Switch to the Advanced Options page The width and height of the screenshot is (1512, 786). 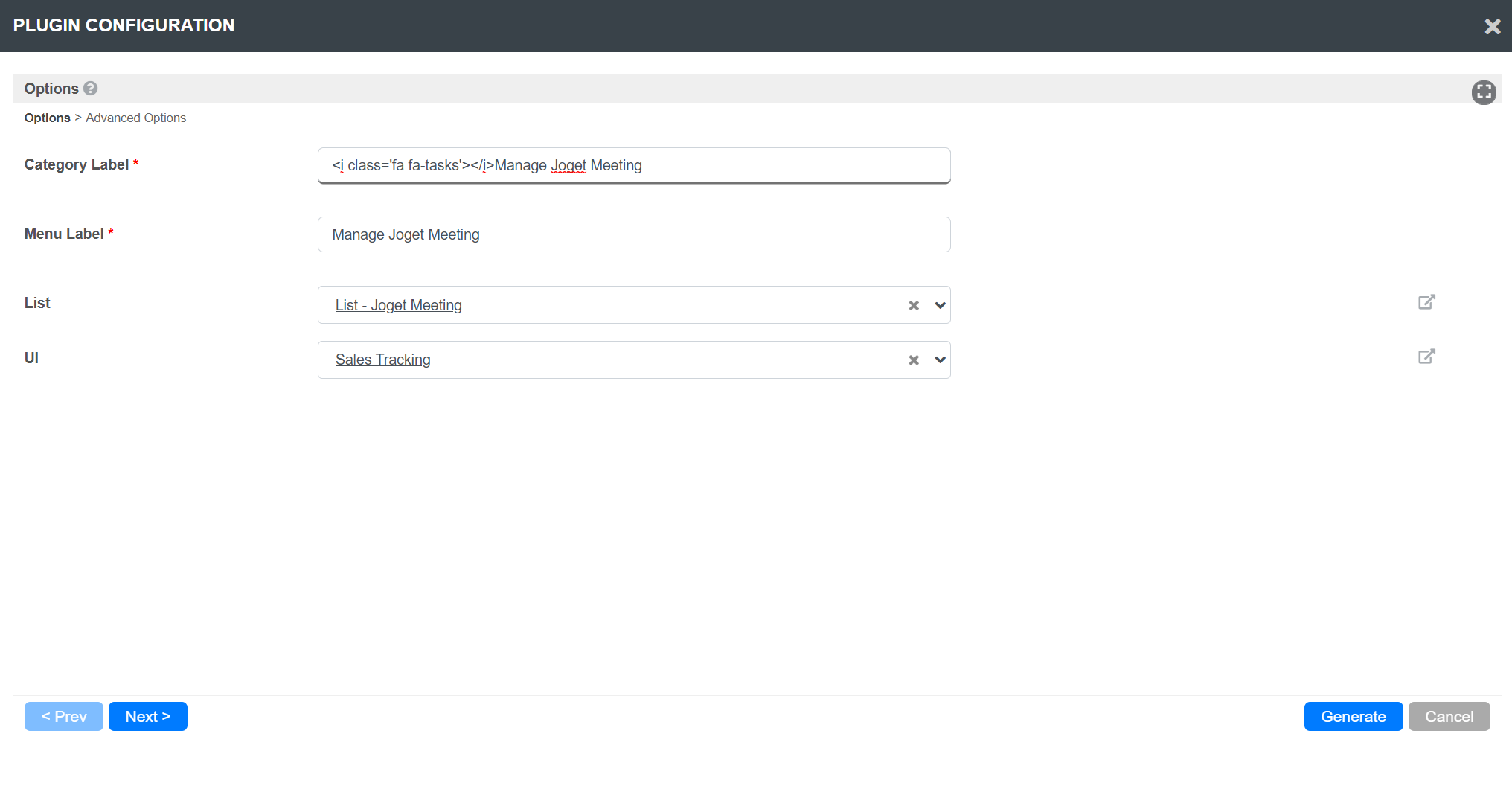(135, 118)
